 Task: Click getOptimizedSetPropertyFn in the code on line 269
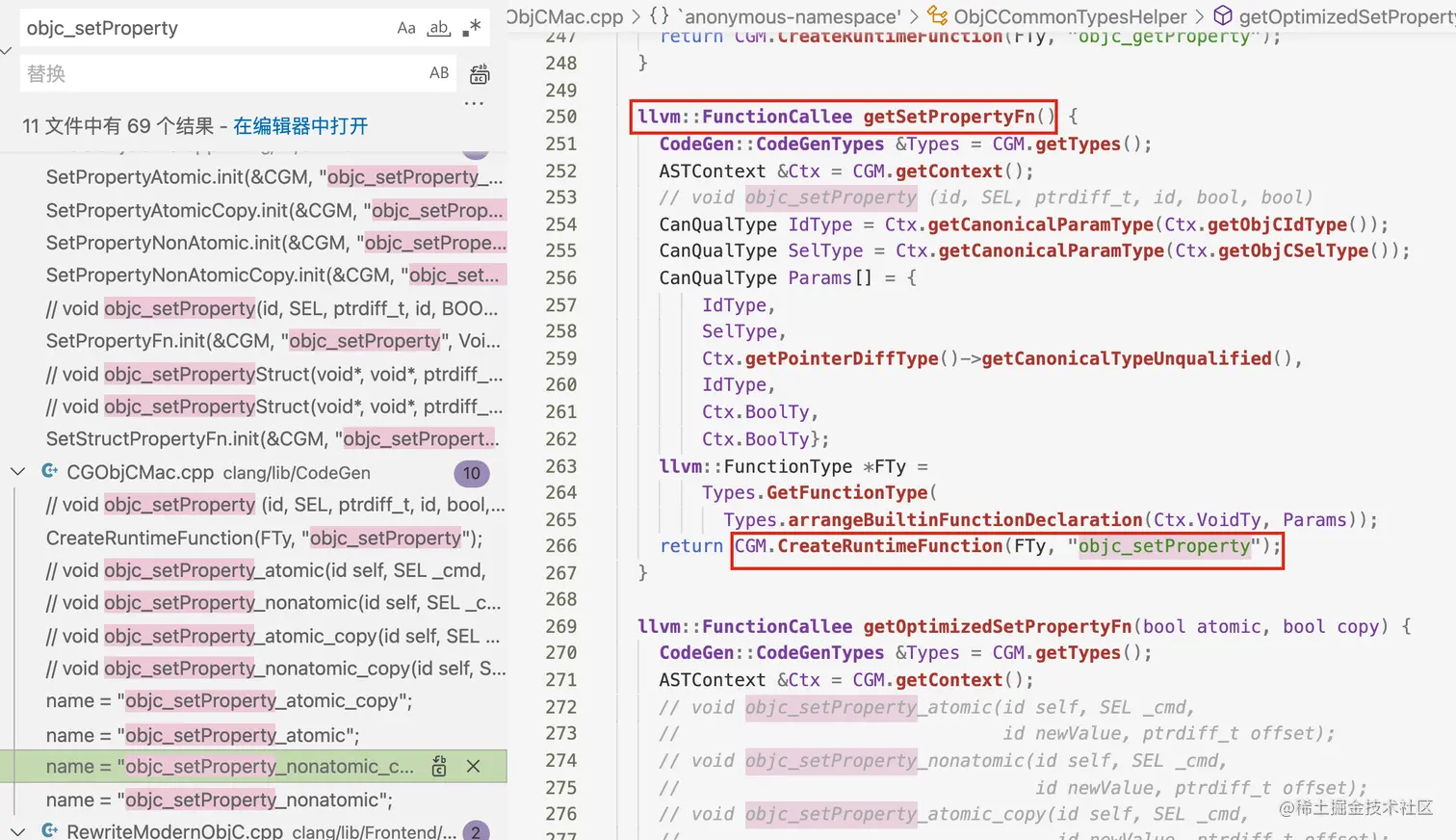pyautogui.click(x=998, y=627)
